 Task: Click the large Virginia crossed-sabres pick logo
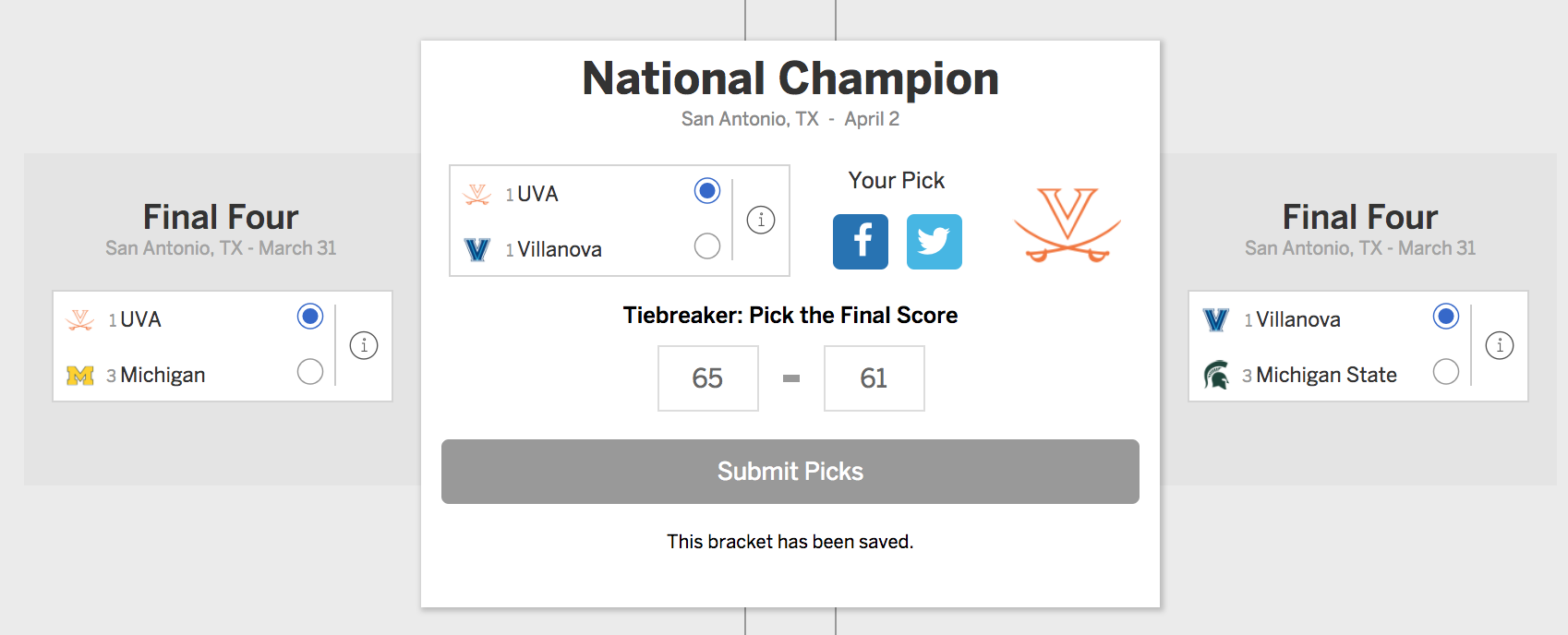coord(1067,224)
